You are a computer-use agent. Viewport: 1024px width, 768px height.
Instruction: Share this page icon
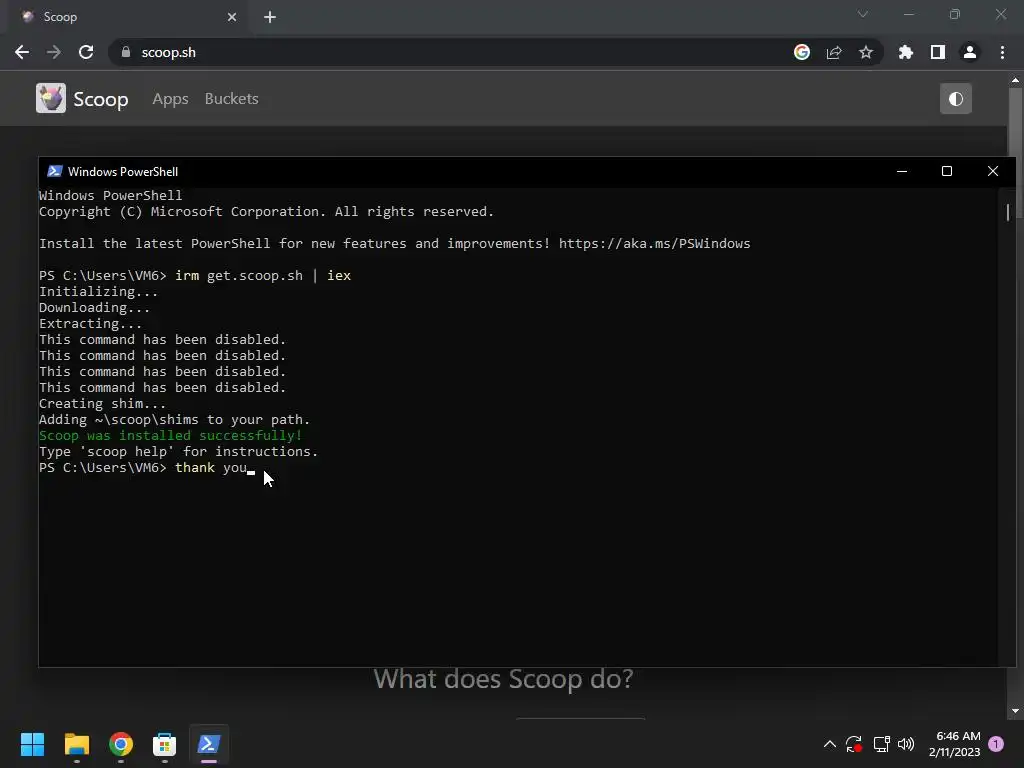click(834, 52)
